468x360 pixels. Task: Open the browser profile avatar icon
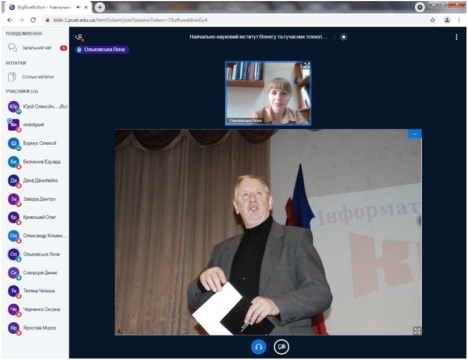[x=447, y=20]
